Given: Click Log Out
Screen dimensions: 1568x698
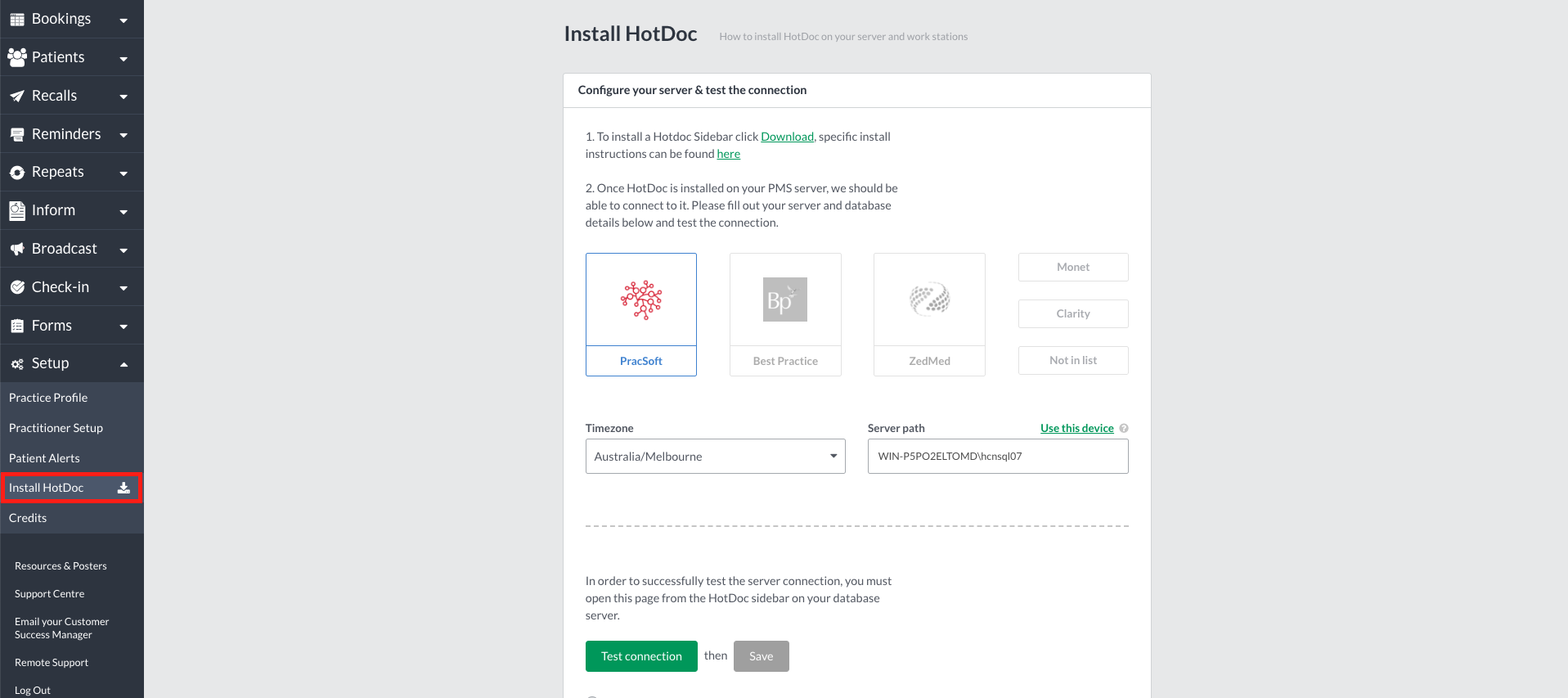Looking at the screenshot, I should click(33, 691).
